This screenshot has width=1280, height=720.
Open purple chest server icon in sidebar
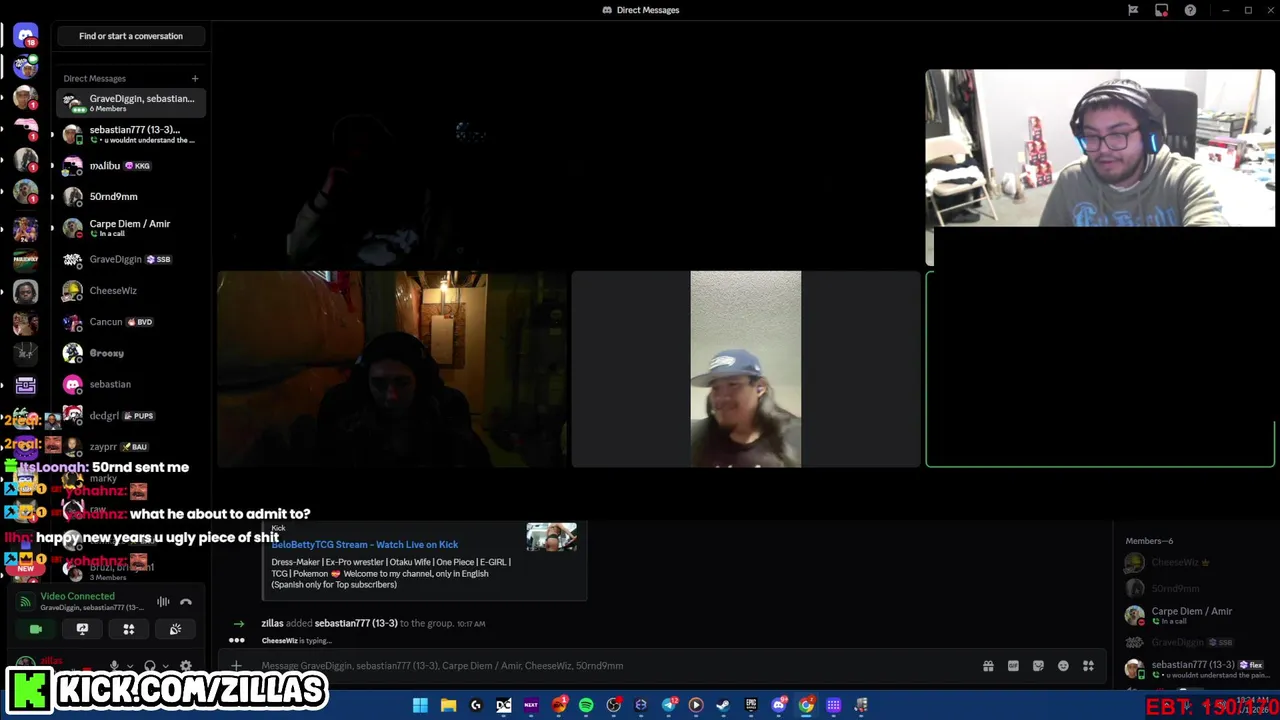26,384
